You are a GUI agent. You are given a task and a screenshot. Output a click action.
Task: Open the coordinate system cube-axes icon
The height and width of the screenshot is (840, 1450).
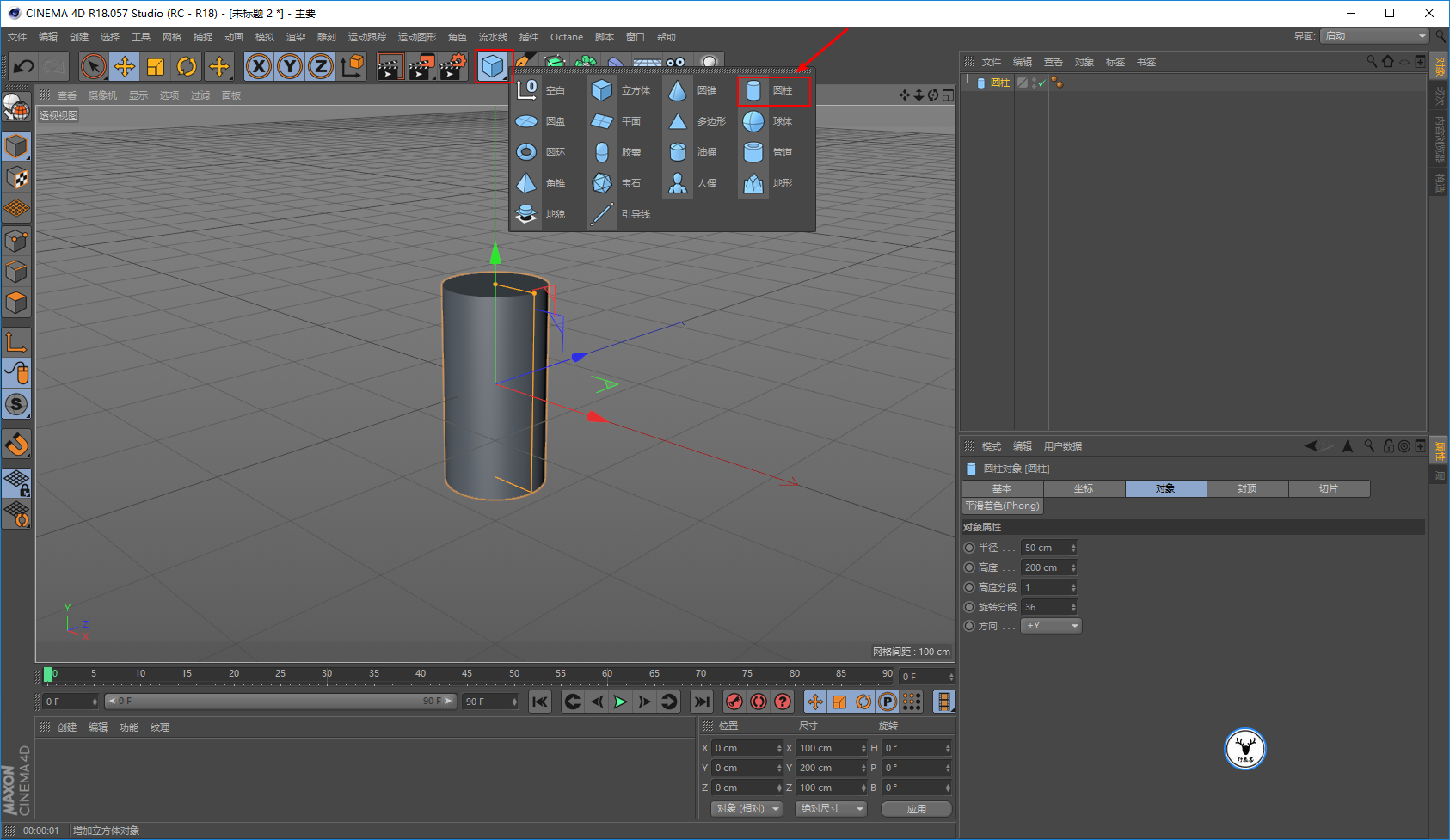click(352, 66)
